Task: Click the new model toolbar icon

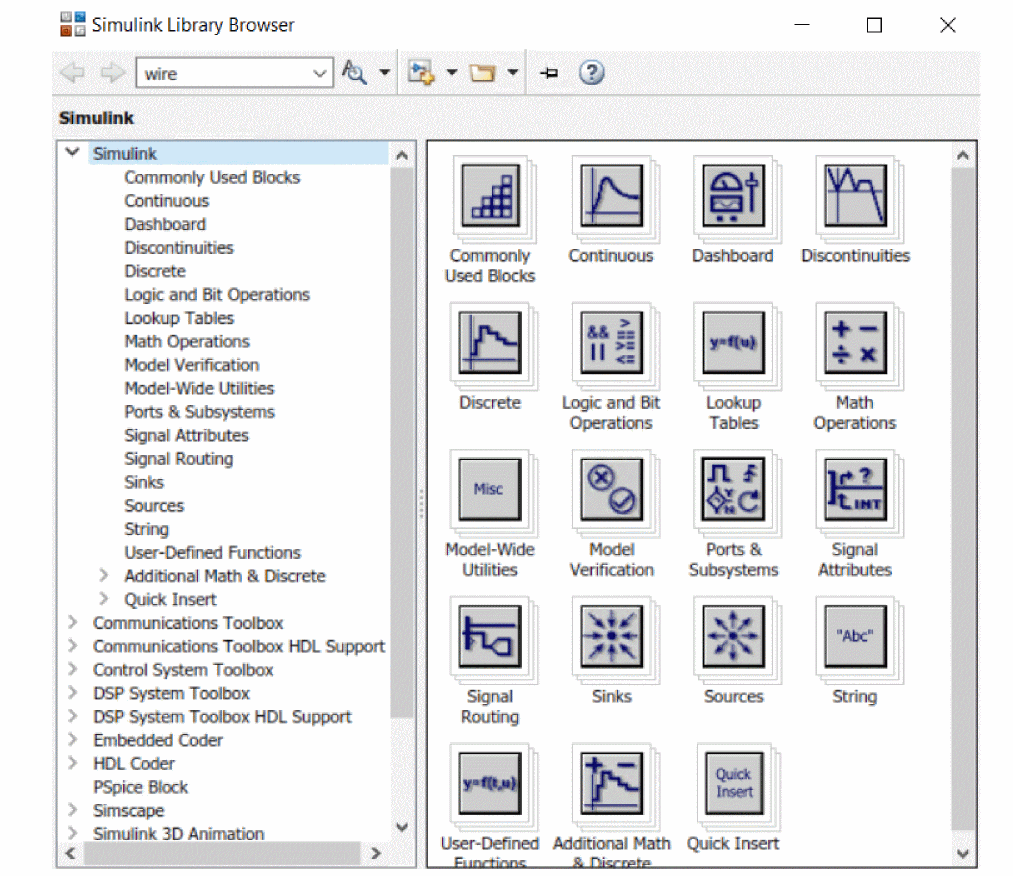Action: pos(421,72)
